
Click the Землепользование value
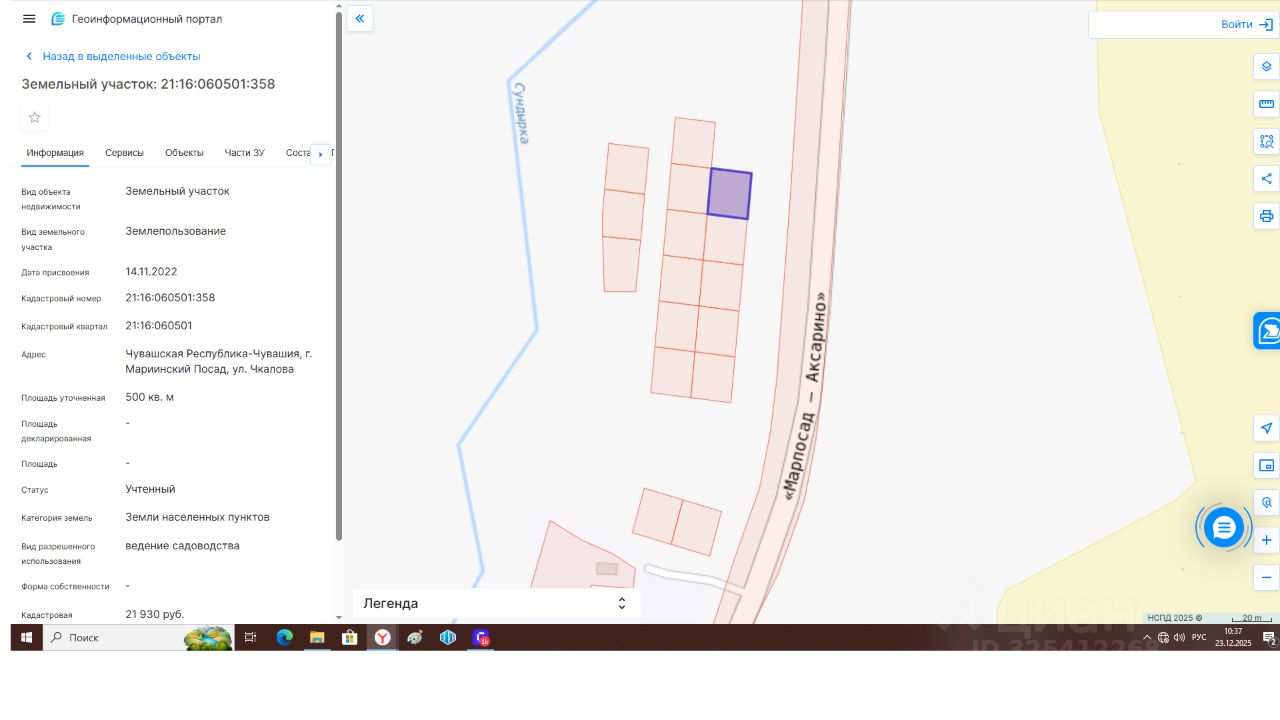click(x=176, y=232)
